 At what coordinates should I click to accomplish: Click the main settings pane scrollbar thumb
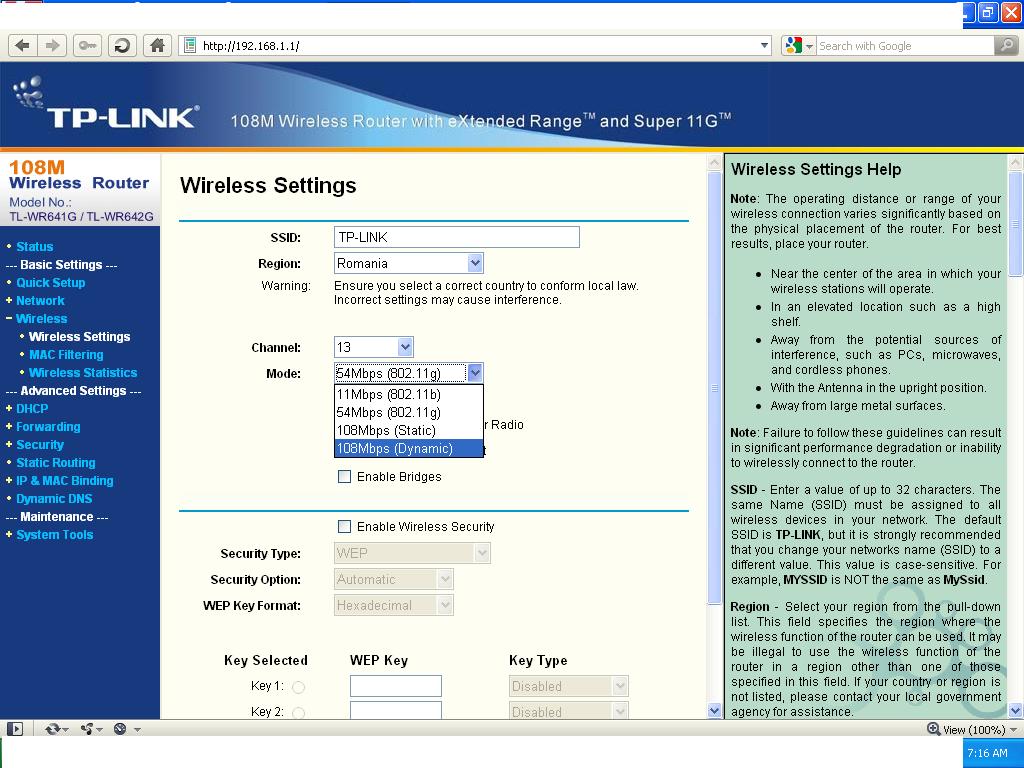click(714, 388)
